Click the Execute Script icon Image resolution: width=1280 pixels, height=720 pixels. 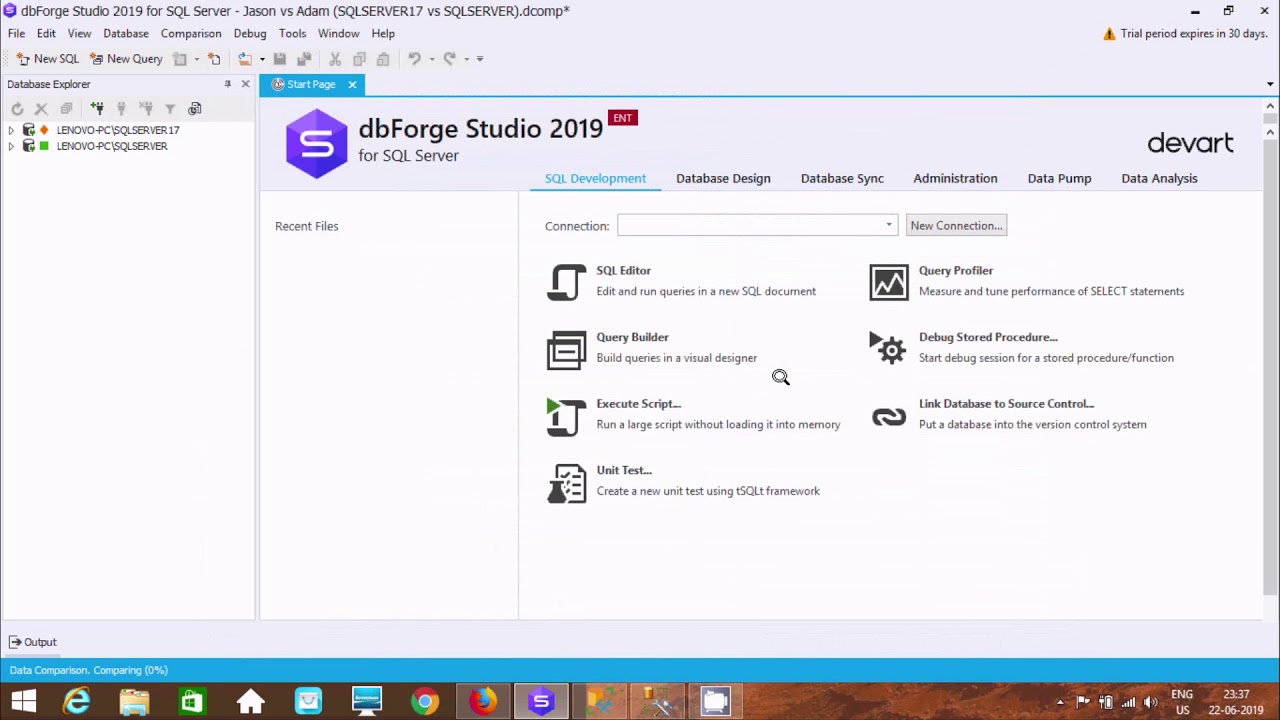(x=566, y=417)
